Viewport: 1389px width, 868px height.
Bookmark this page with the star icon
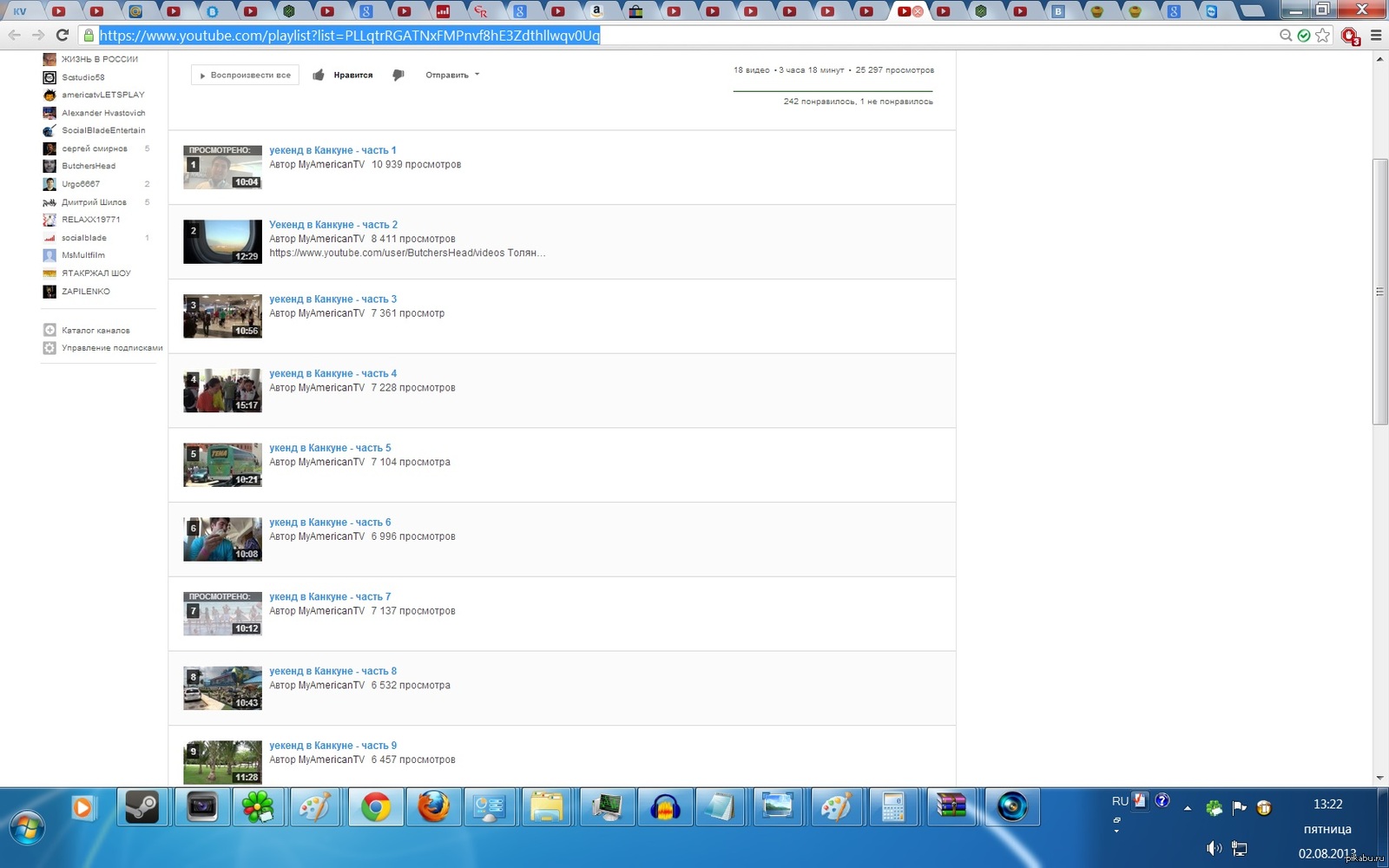1322,36
